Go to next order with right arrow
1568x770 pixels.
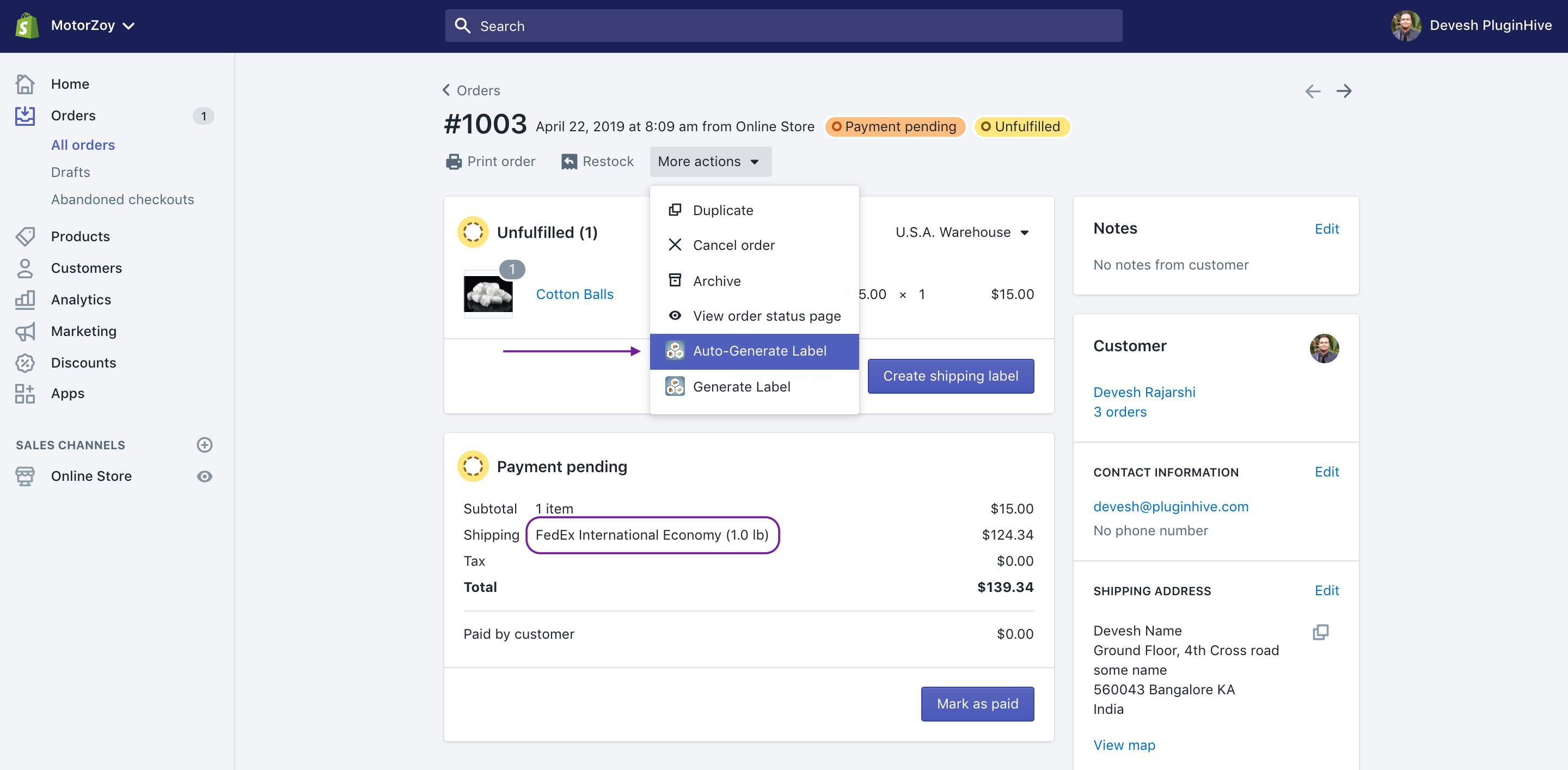point(1343,91)
